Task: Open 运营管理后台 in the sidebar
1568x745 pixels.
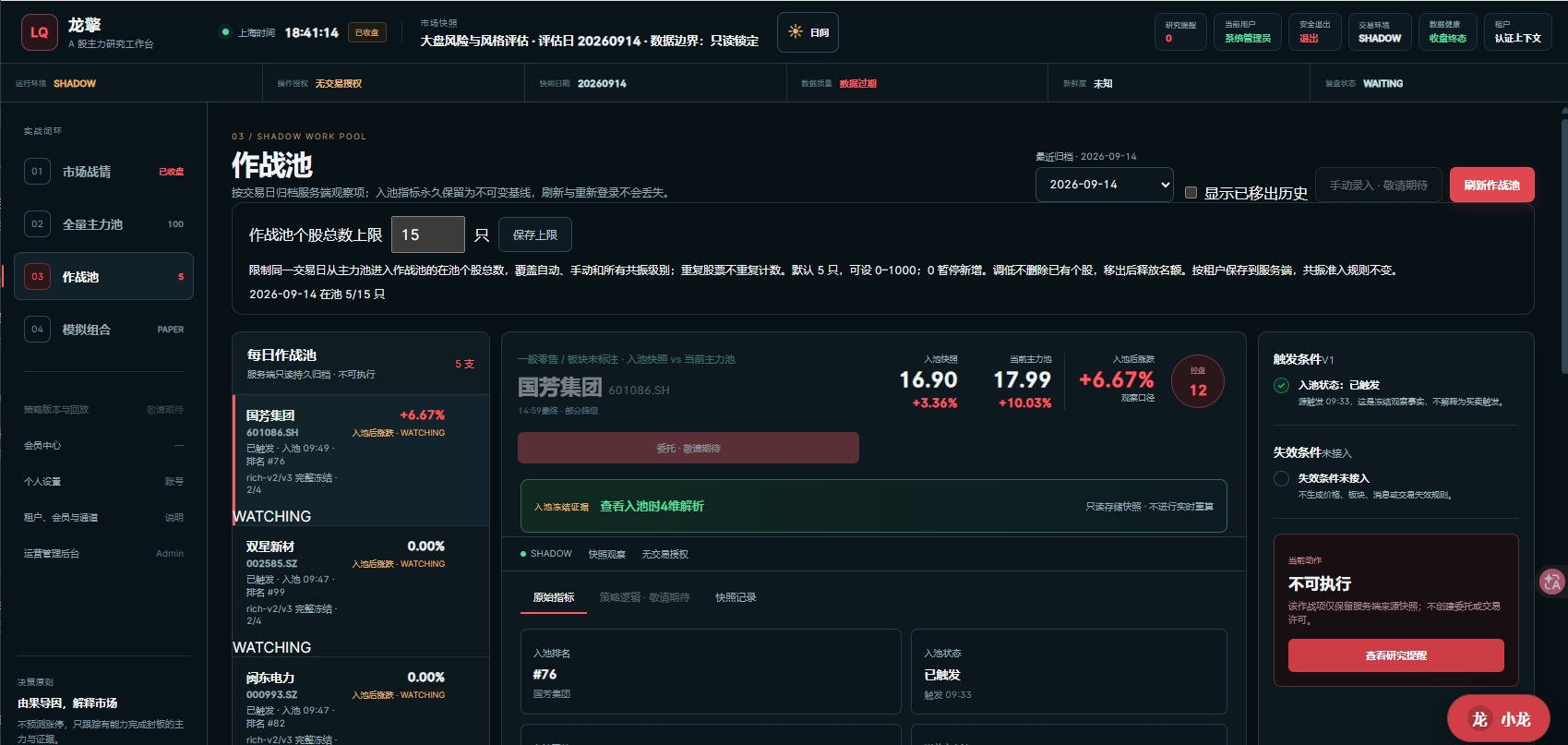Action: click(103, 554)
